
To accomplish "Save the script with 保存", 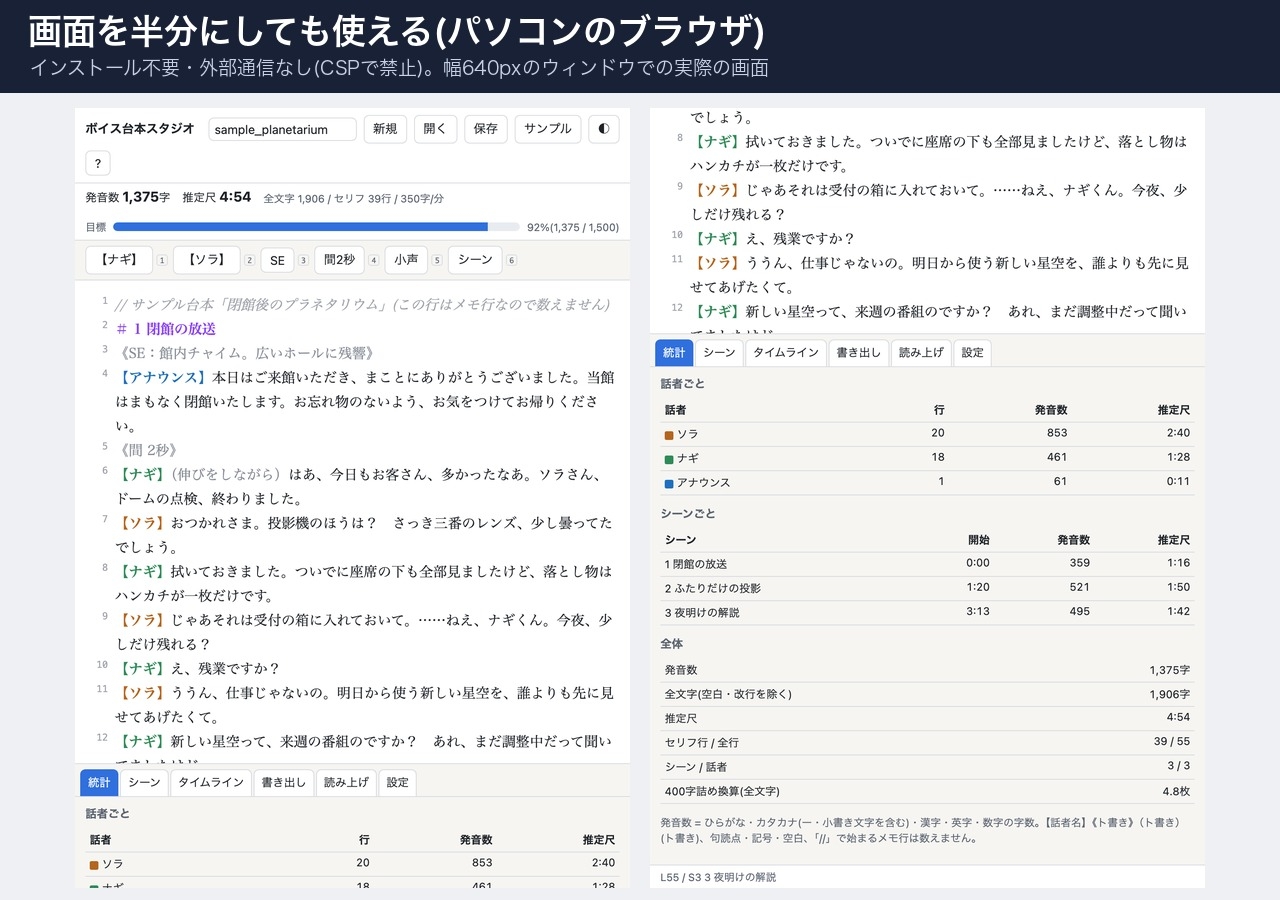I will (486, 129).
